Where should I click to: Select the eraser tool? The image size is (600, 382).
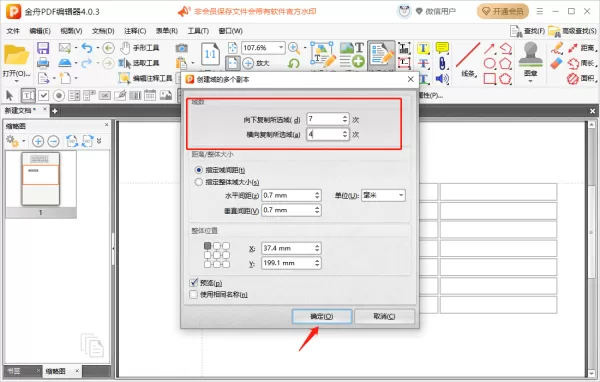(x=557, y=63)
